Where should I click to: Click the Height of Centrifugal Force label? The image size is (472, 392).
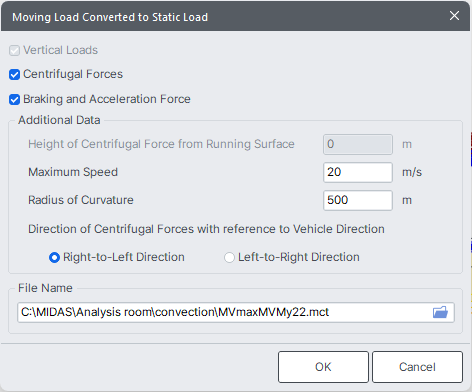tap(161, 144)
